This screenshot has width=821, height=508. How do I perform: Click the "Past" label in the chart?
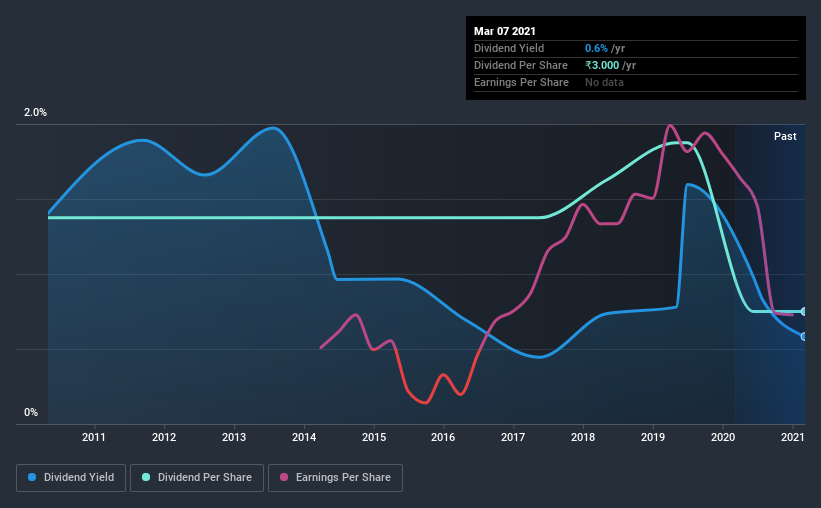[x=785, y=136]
